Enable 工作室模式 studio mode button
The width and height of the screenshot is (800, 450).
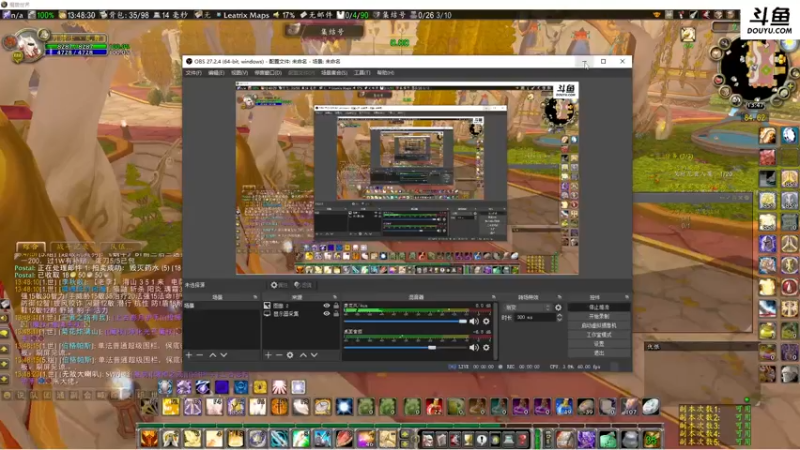click(x=598, y=335)
